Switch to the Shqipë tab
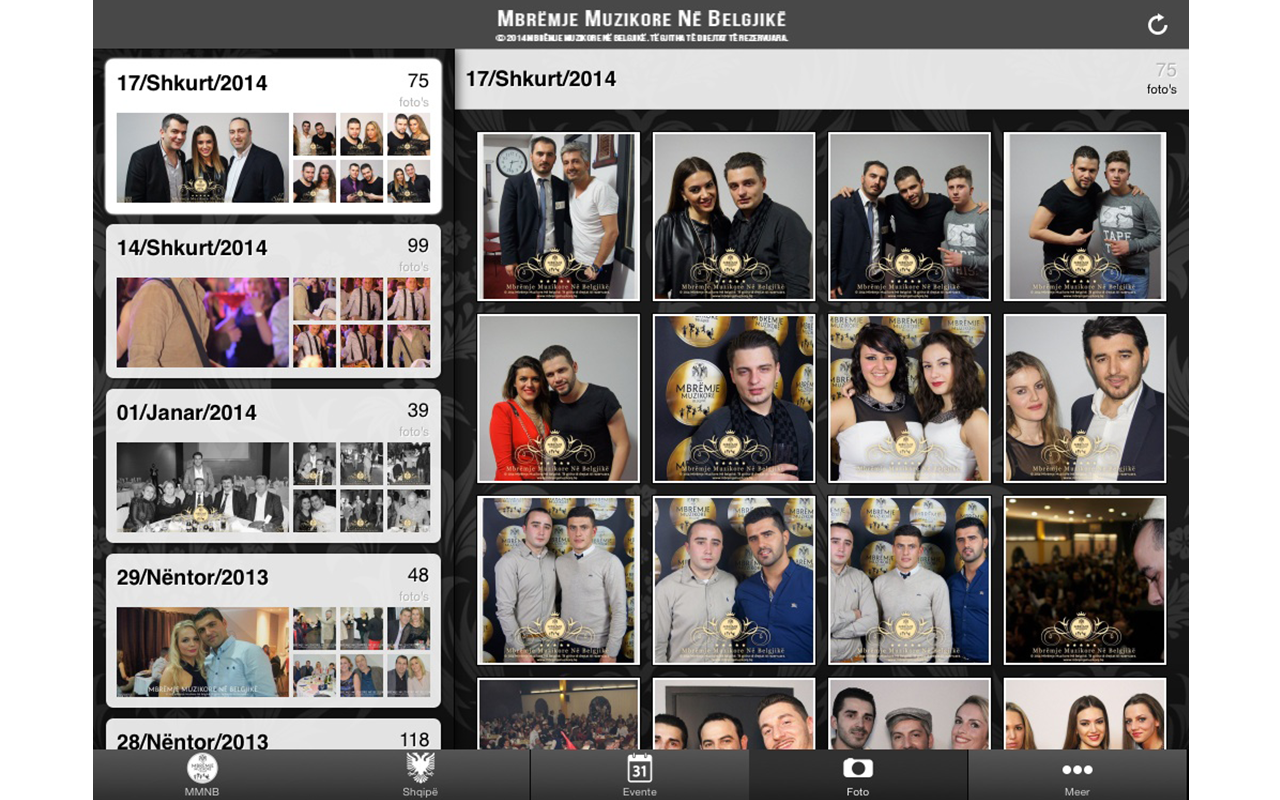 (x=421, y=775)
